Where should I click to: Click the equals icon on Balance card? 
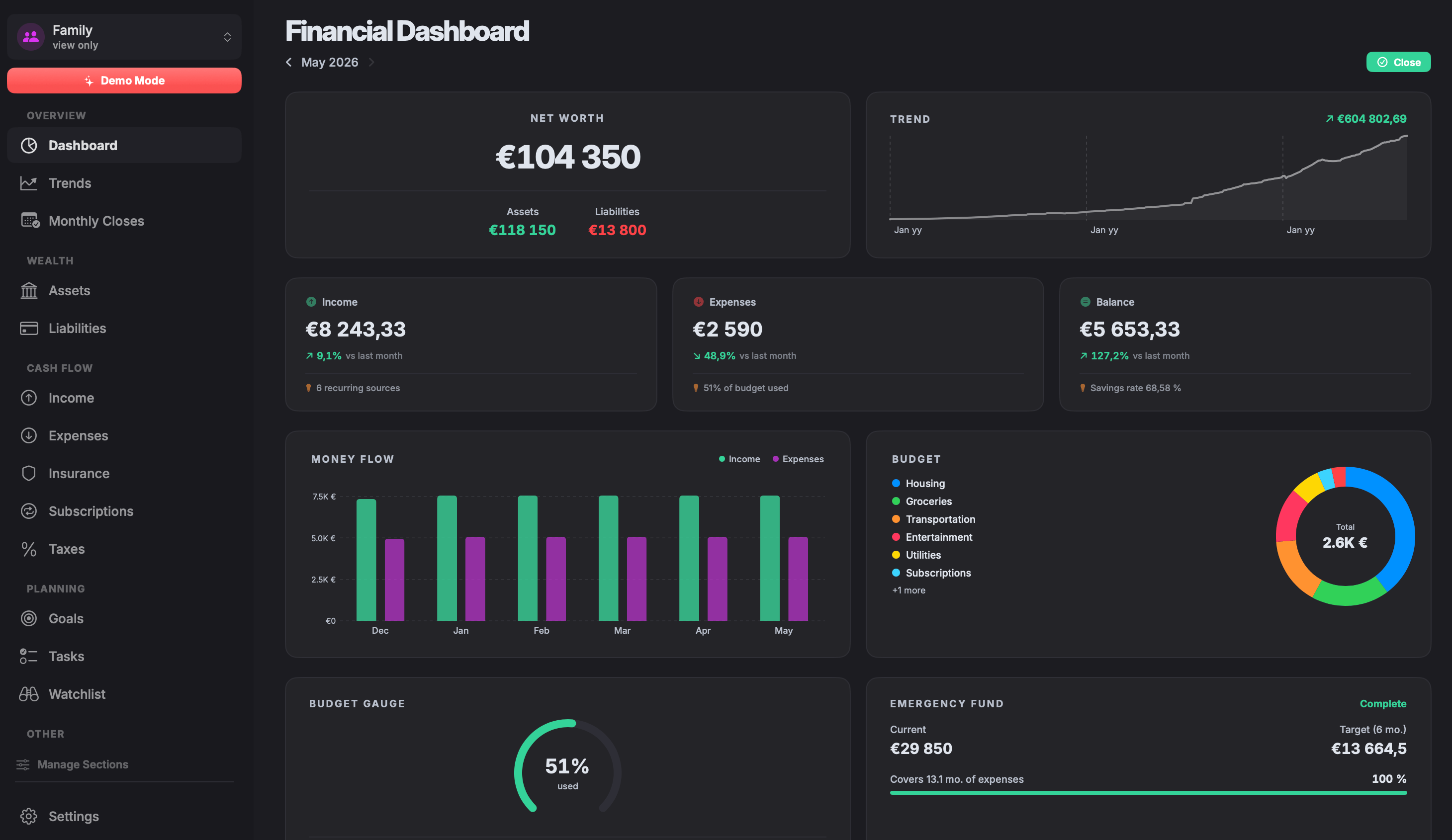[1085, 302]
